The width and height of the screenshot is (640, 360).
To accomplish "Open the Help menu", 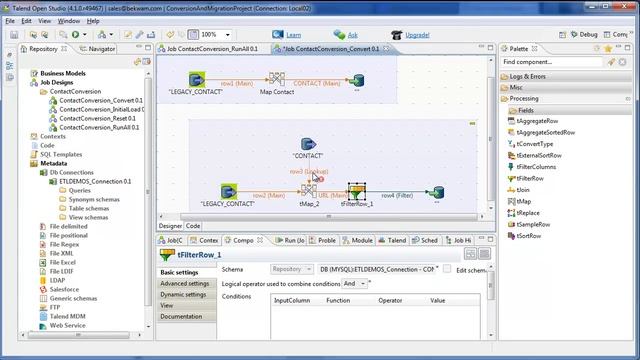I will (x=93, y=21).
